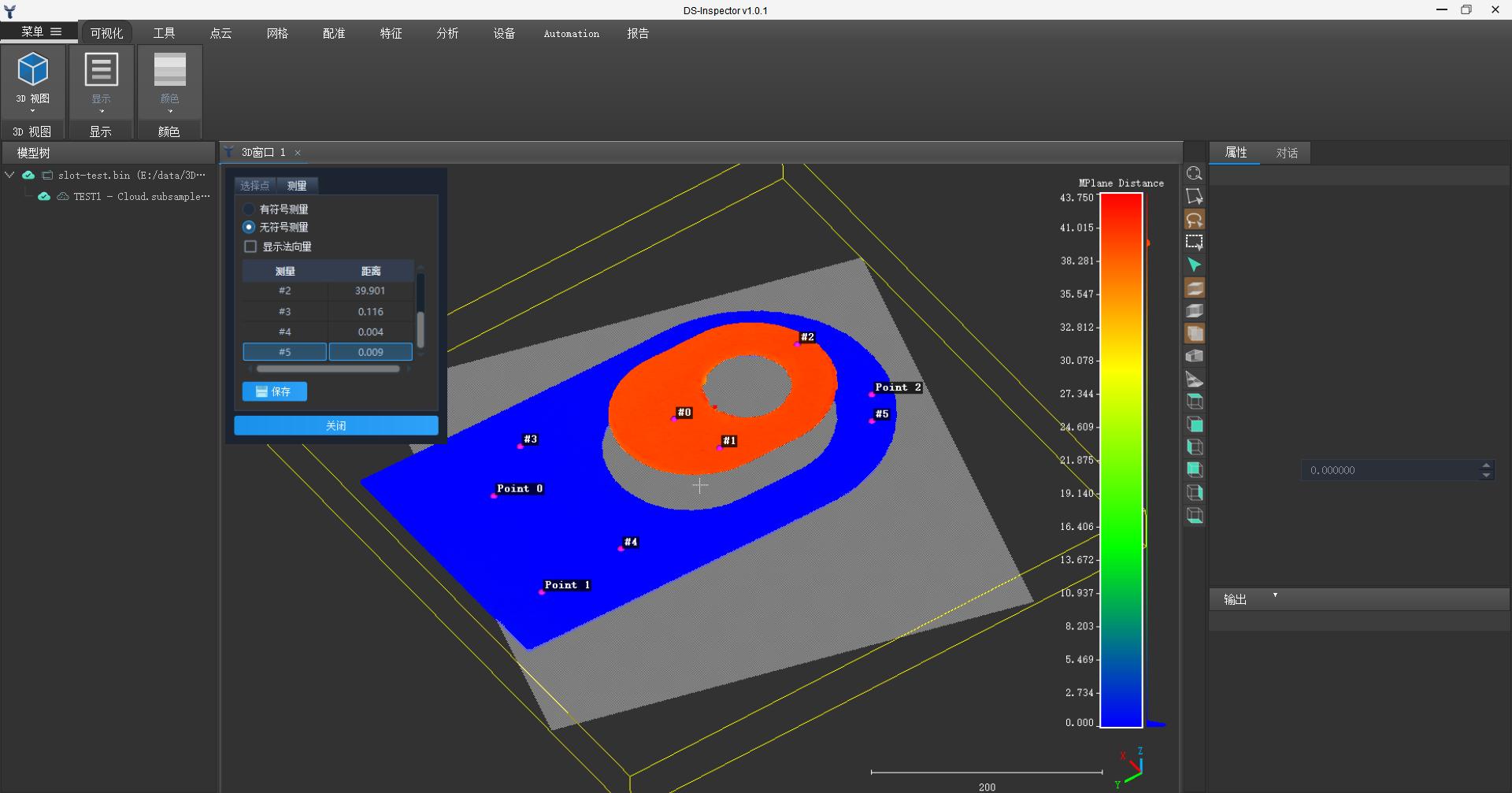Select the 无符号测量 radio button
The height and width of the screenshot is (793, 1512).
click(249, 227)
